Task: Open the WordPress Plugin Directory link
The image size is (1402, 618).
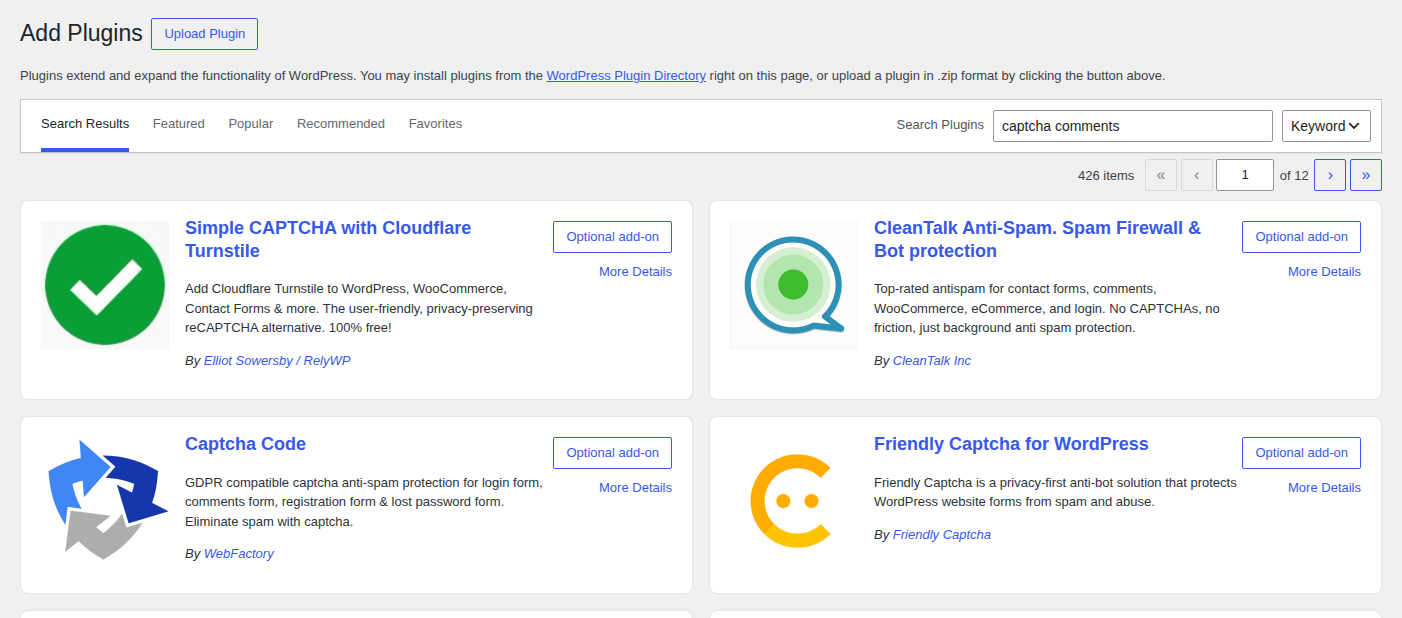Action: click(x=626, y=75)
